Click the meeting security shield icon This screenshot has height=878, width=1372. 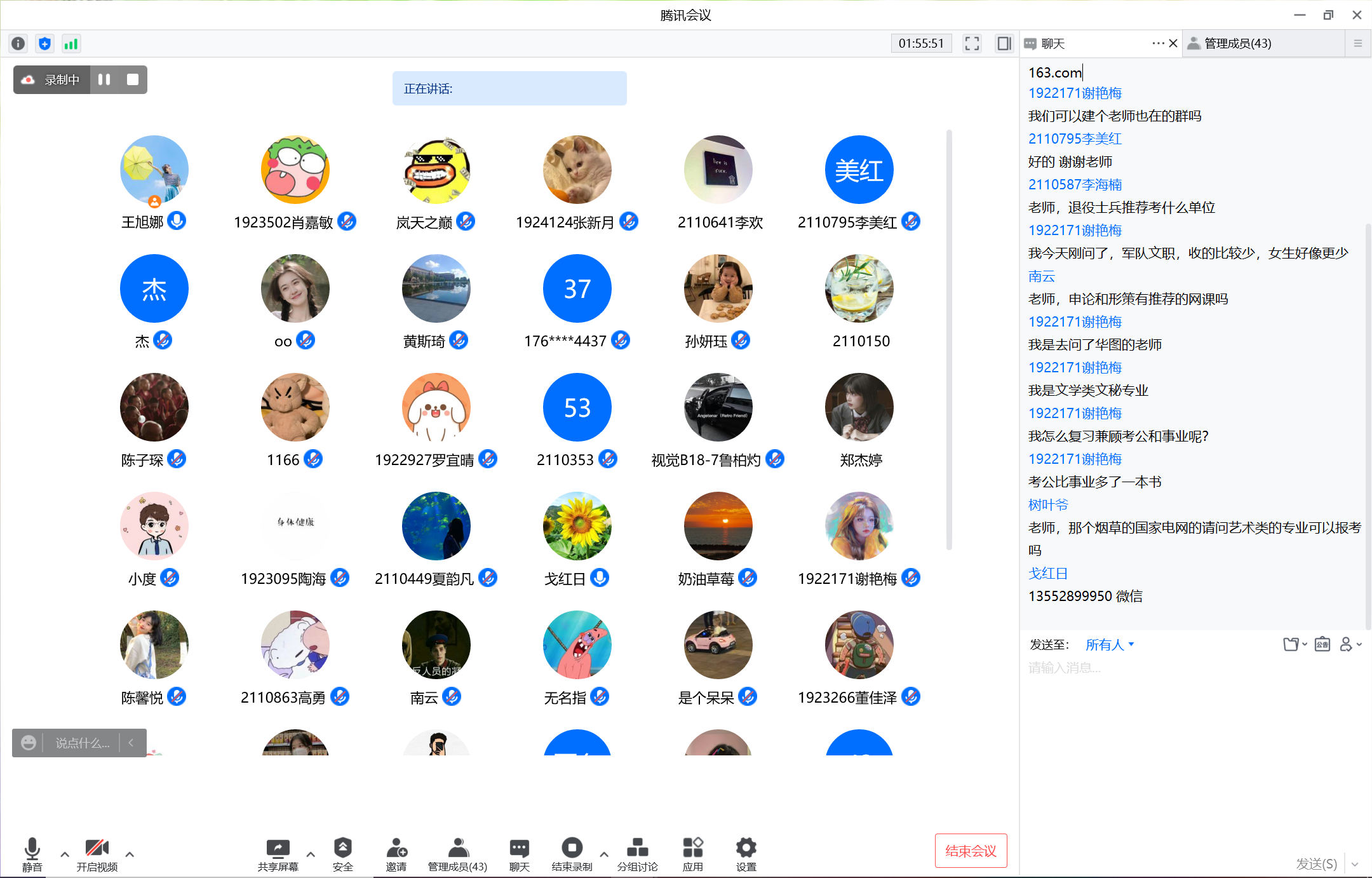pyautogui.click(x=44, y=43)
